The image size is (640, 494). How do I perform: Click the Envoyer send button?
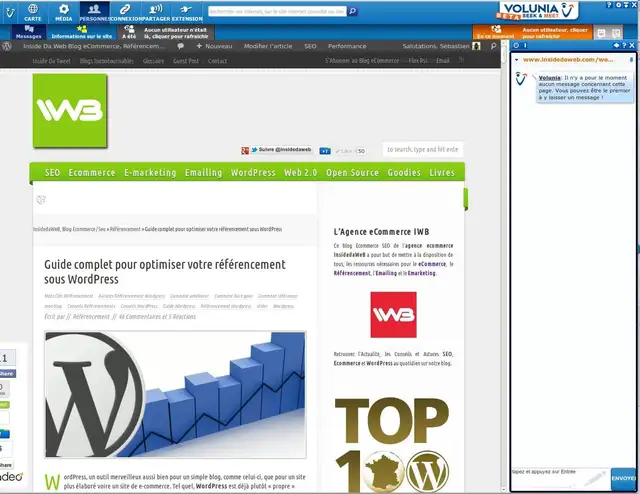coord(623,478)
